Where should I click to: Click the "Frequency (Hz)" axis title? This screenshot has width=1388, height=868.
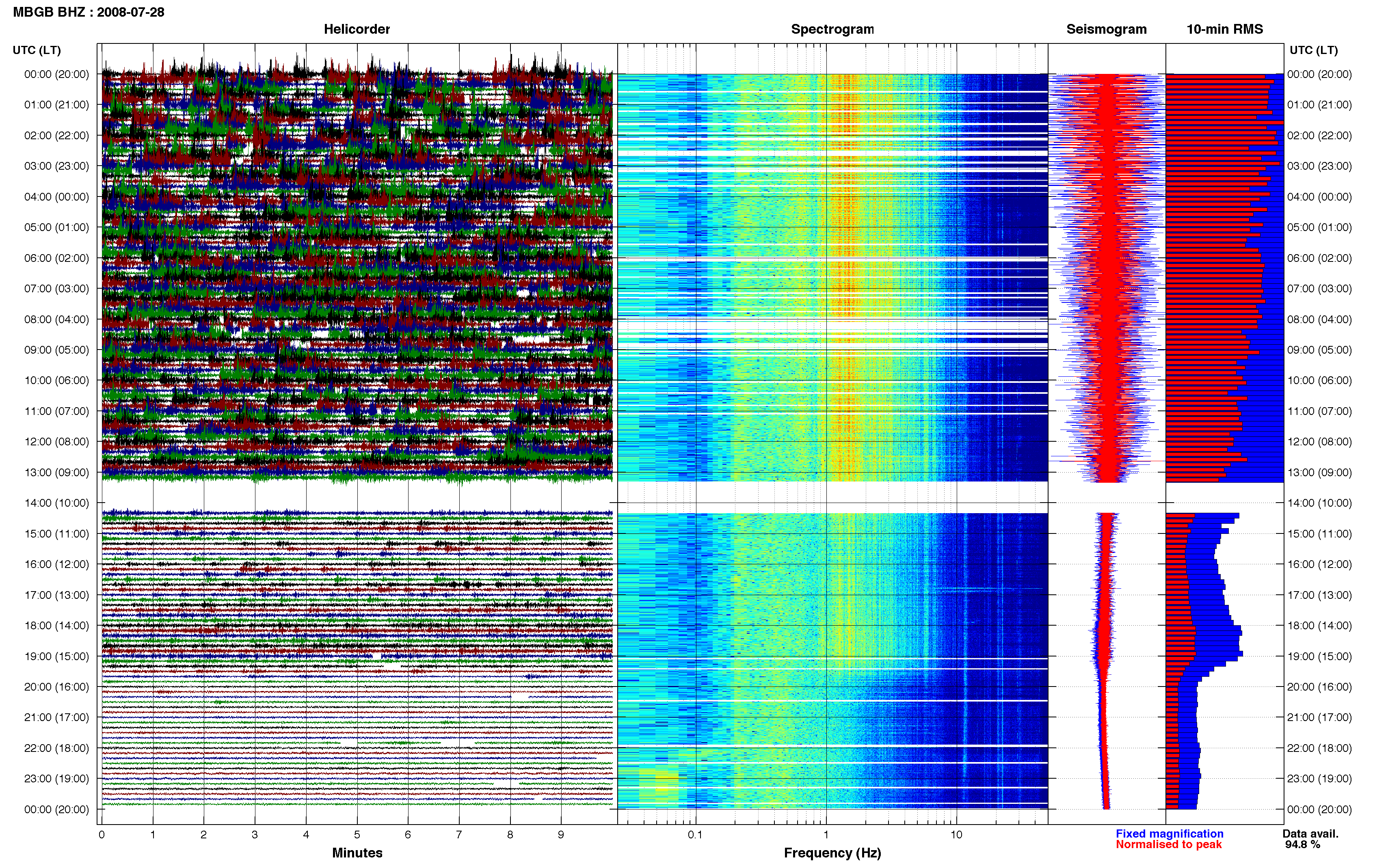click(x=832, y=853)
